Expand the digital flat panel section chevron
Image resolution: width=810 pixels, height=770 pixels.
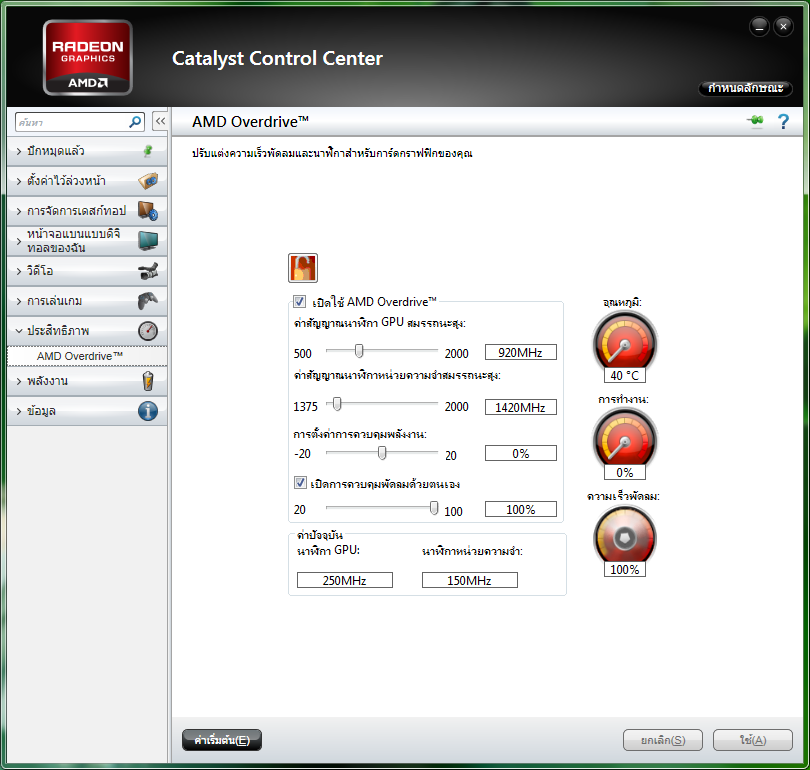point(19,241)
